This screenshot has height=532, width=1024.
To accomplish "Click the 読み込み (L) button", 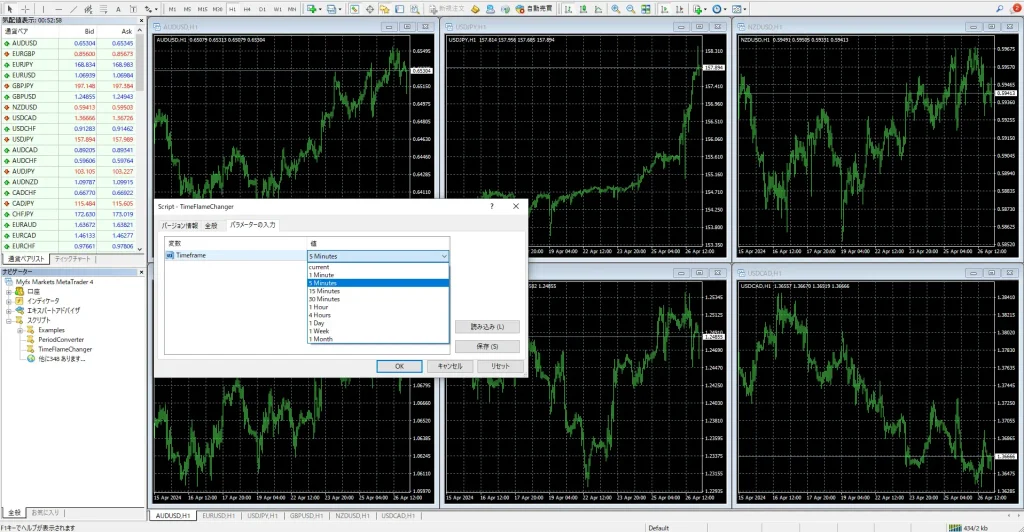I will click(487, 326).
